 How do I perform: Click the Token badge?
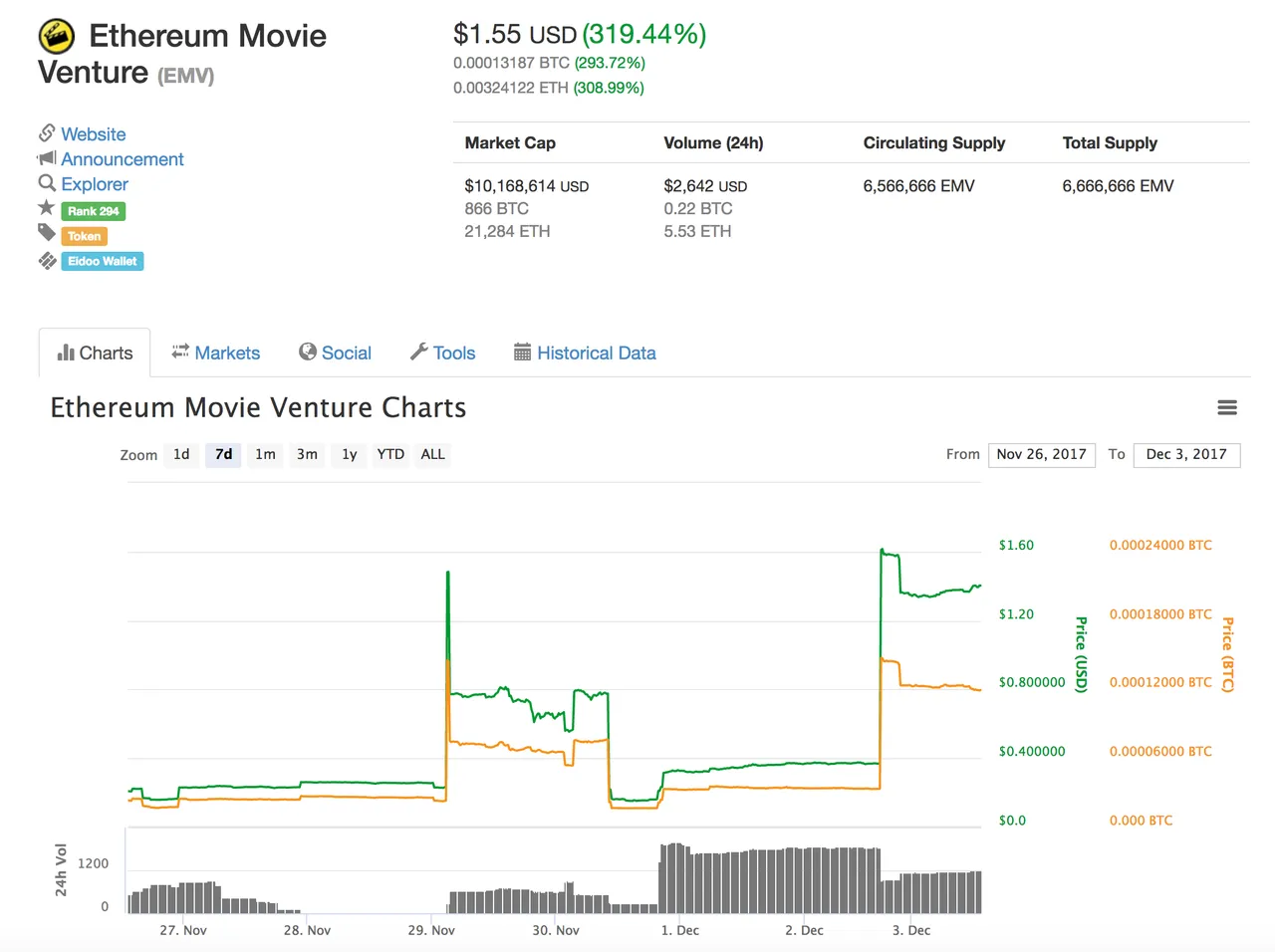tap(85, 236)
